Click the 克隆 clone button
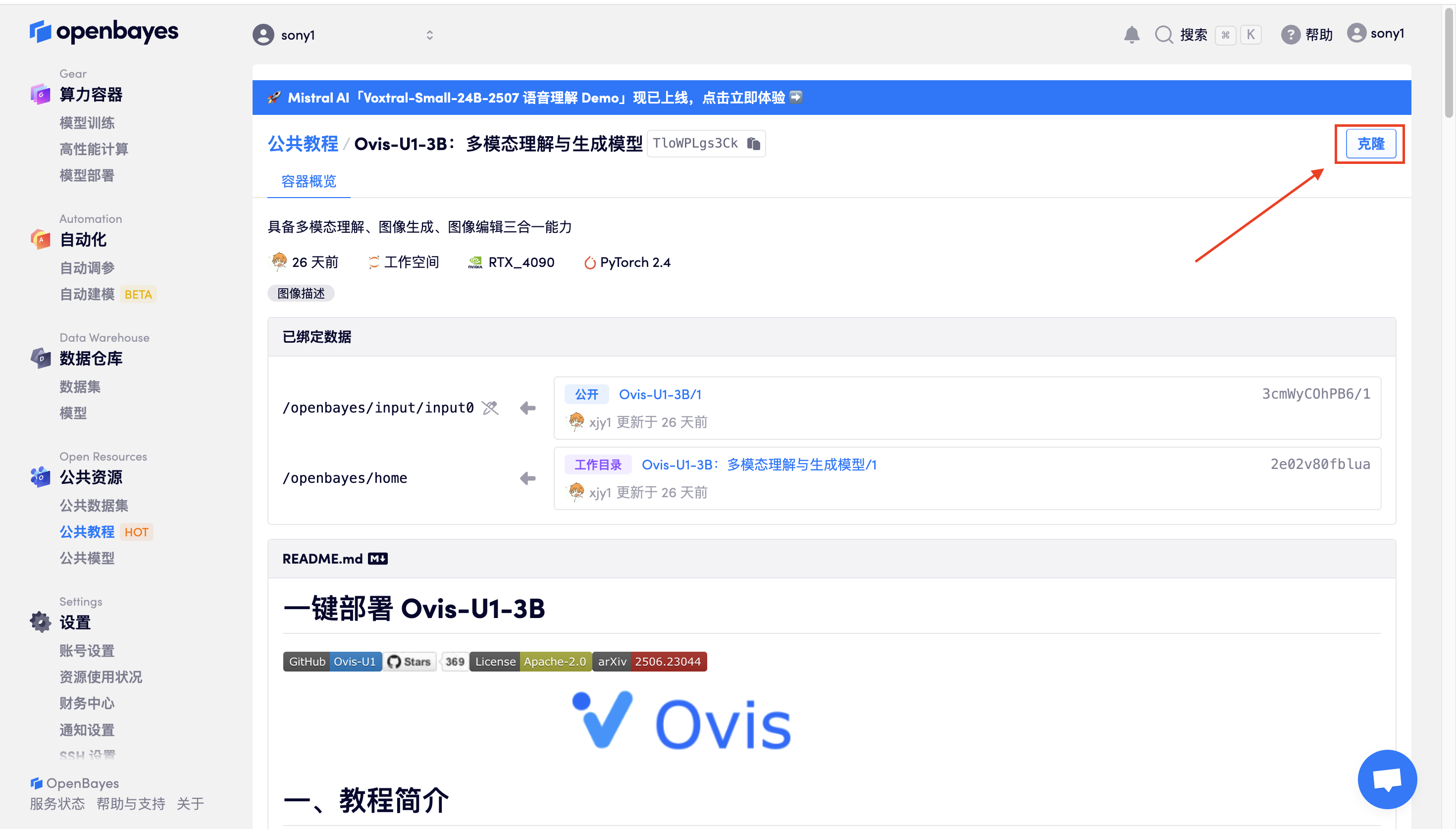Screen dimensions: 1456x829 [1371, 144]
